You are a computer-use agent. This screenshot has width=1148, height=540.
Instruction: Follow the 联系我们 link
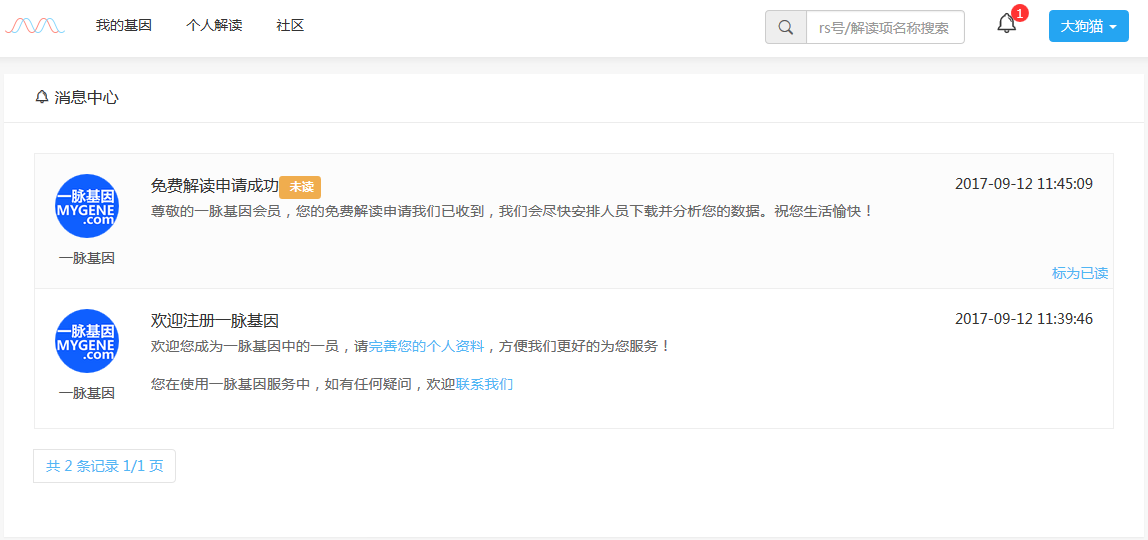485,384
